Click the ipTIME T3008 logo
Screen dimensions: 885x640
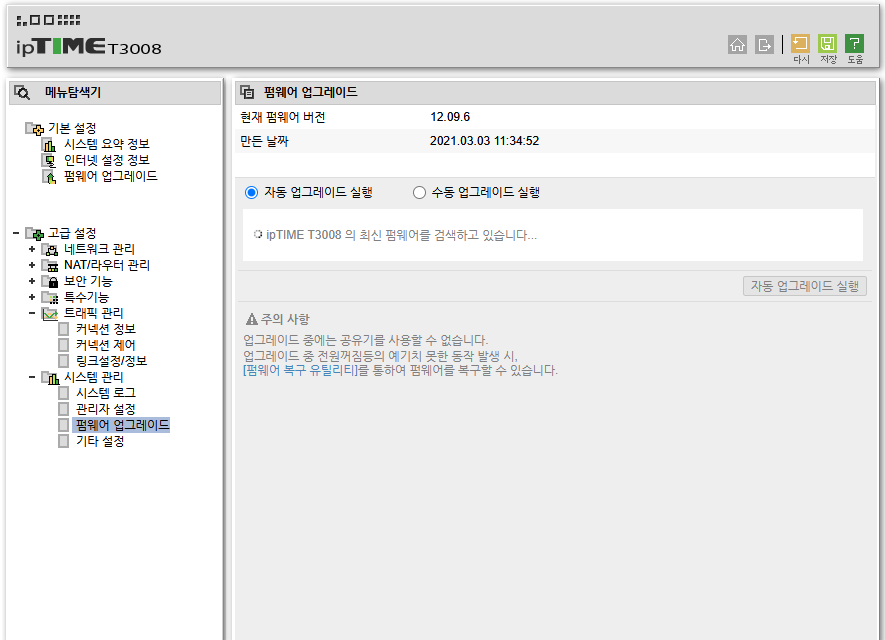(x=89, y=47)
